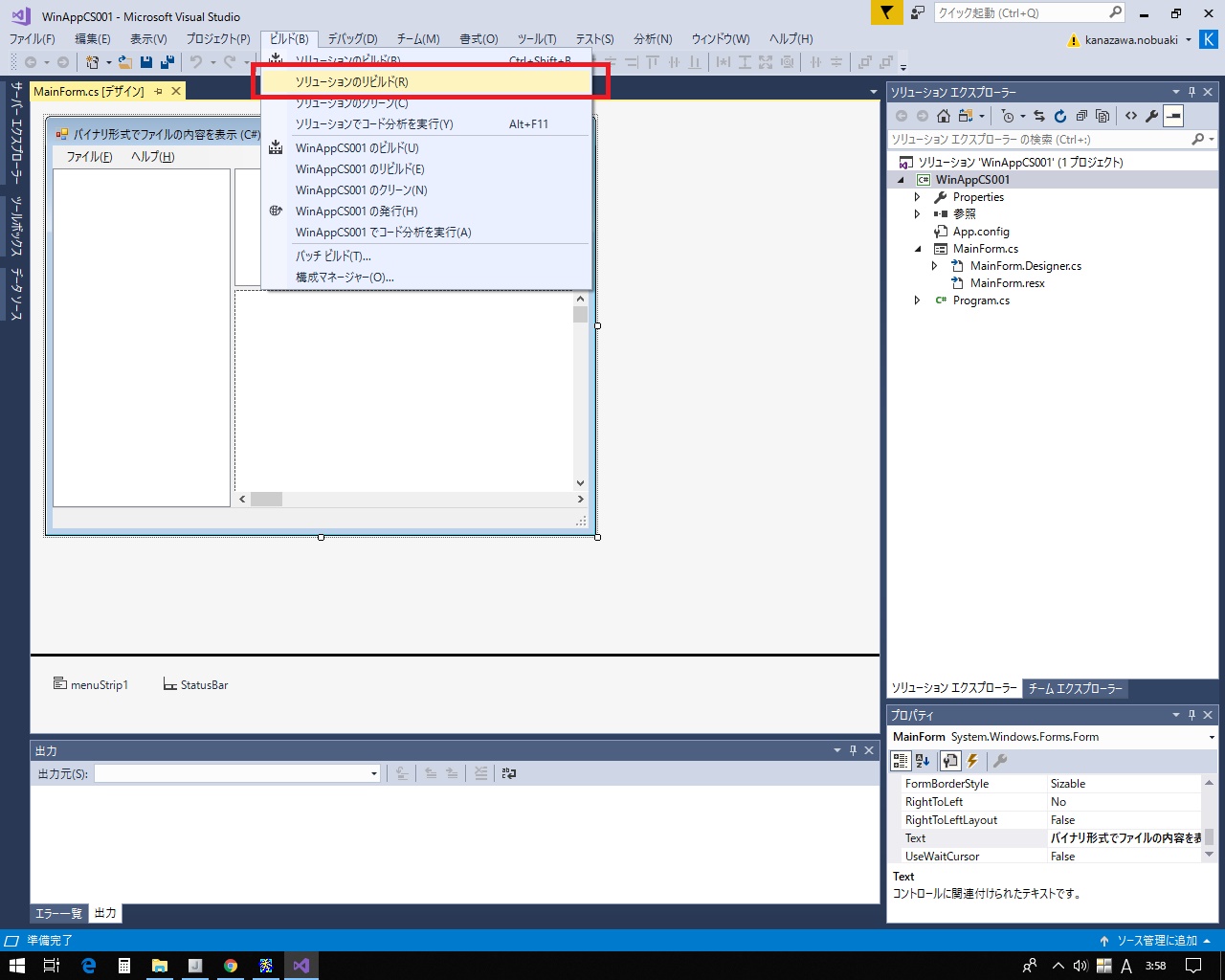Expand the Program.cs node
Image resolution: width=1225 pixels, height=980 pixels.
pos(917,301)
